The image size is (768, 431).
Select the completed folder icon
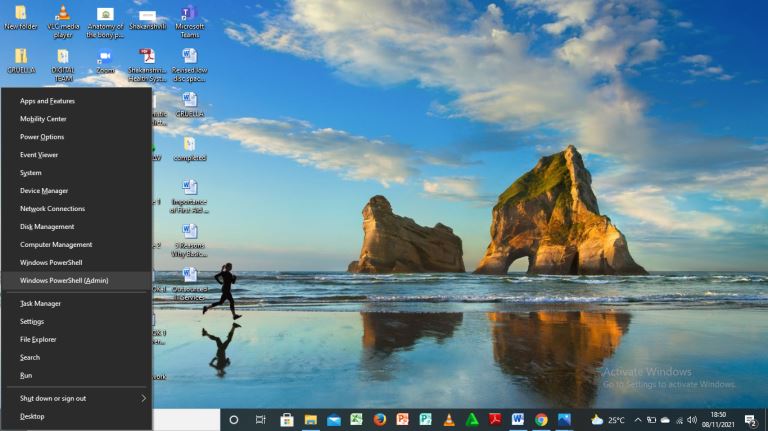(x=190, y=149)
